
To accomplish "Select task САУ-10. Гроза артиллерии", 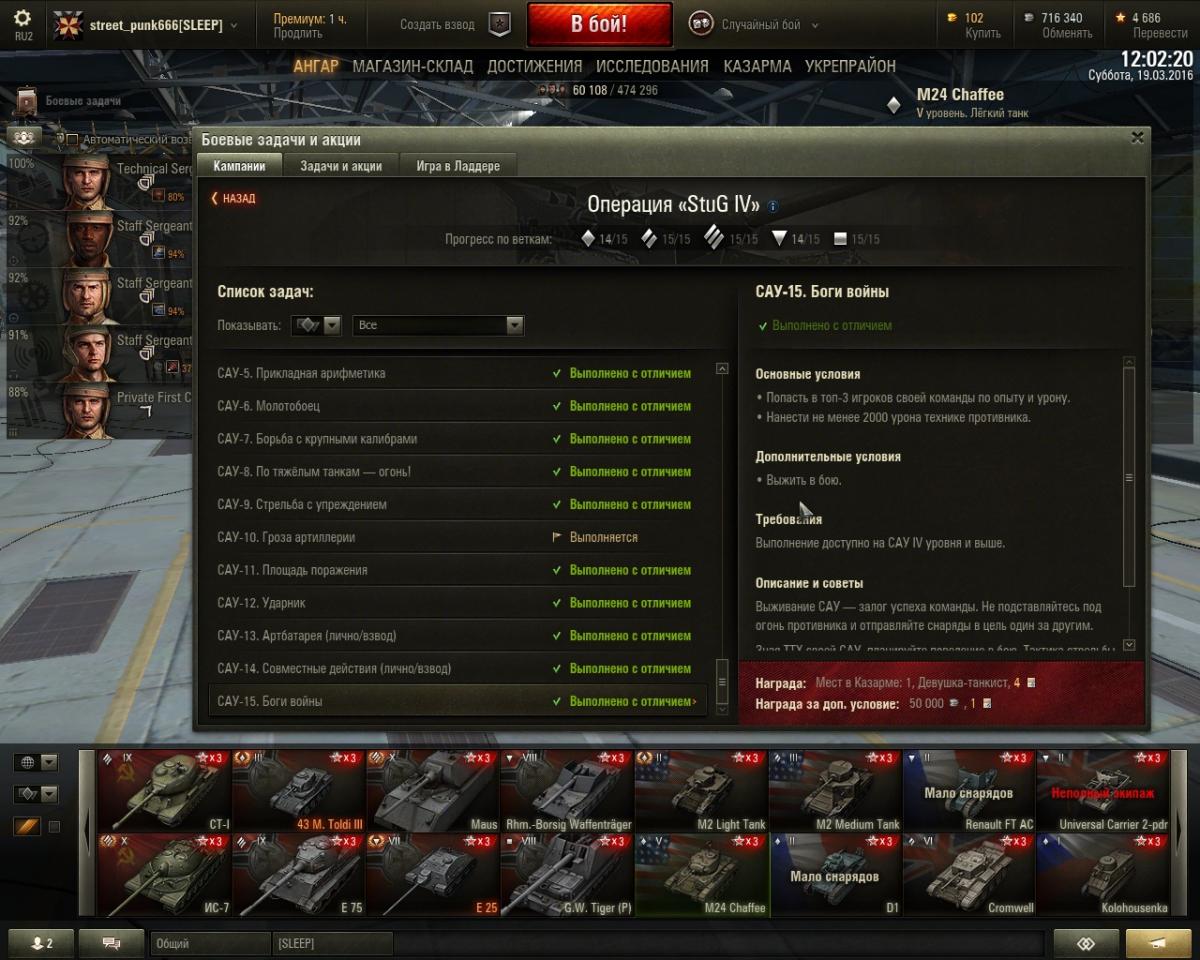I will (x=457, y=537).
